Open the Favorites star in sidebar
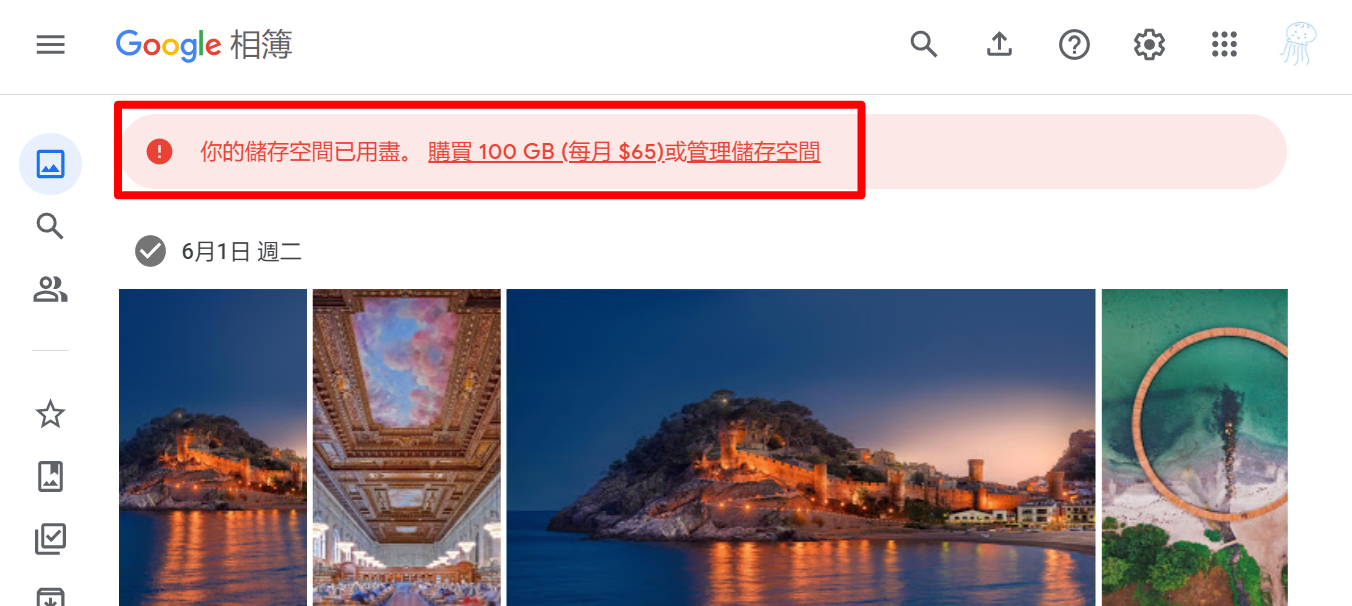This screenshot has height=606, width=1352. pos(50,414)
